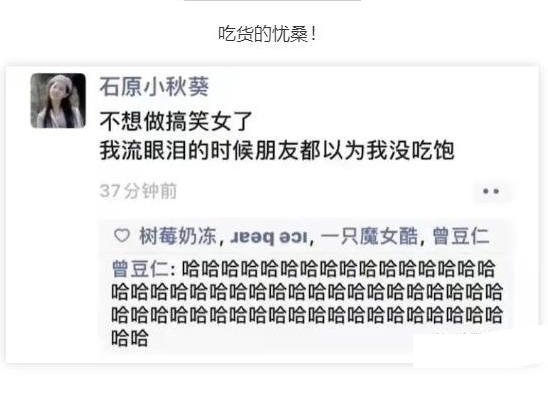Select commenter name 曾豆仁 before the colon
Viewport: 548px width, 406px height.
140,269
